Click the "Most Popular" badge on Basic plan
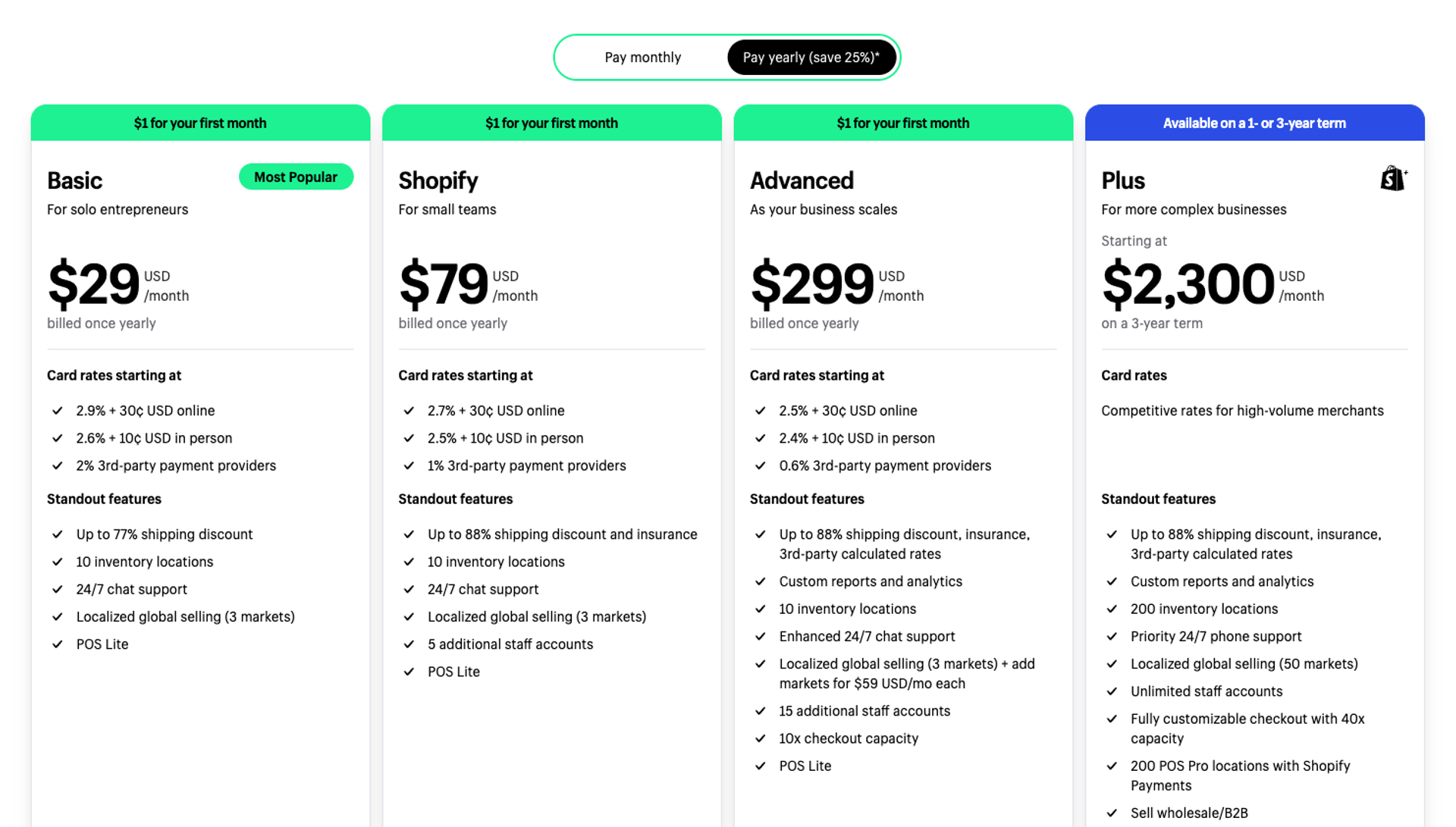 pos(296,177)
